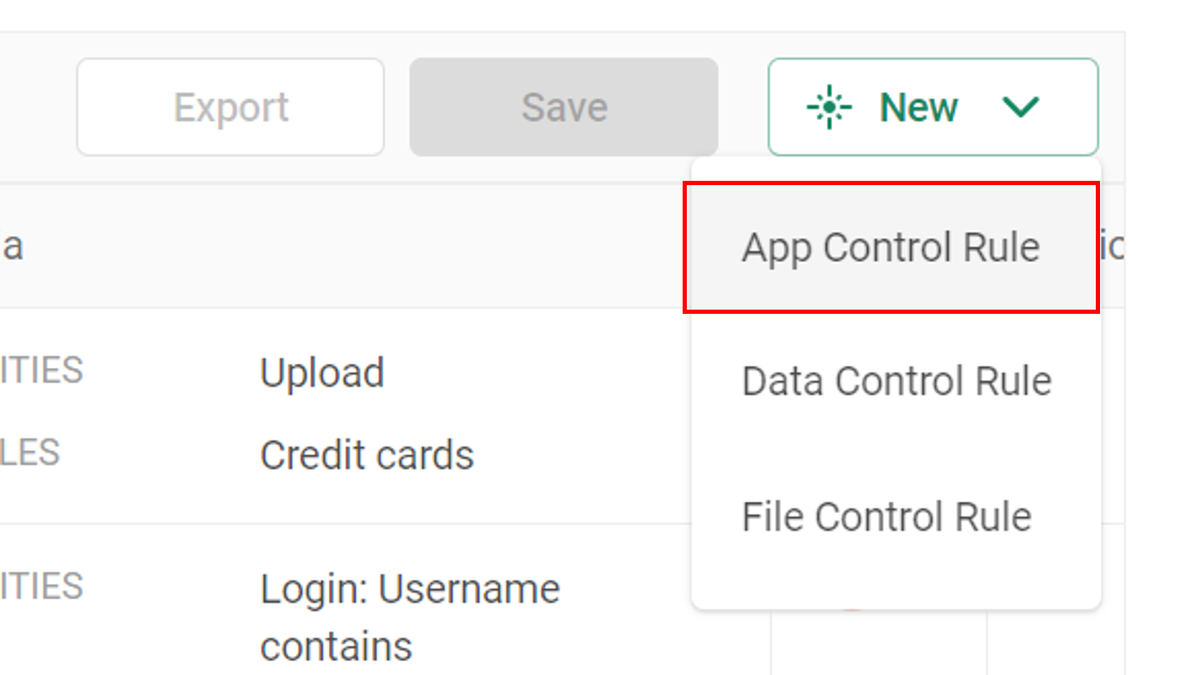Click the partially hidden red icon below menu

pyautogui.click(x=851, y=609)
